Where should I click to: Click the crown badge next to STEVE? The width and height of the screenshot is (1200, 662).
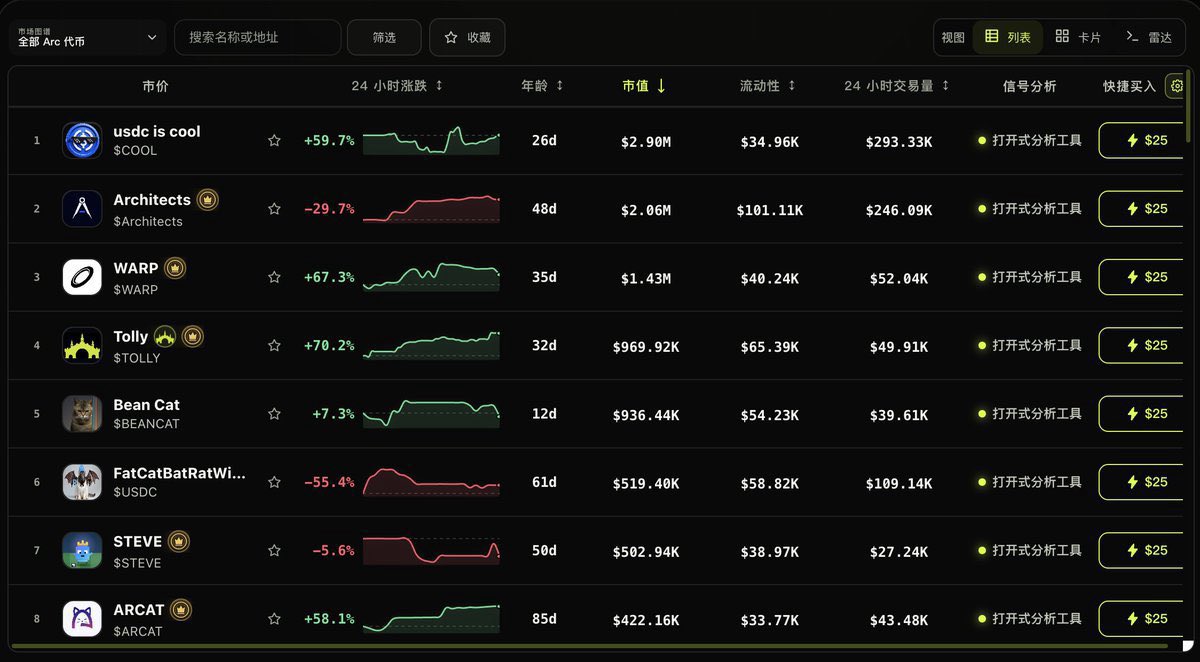179,541
